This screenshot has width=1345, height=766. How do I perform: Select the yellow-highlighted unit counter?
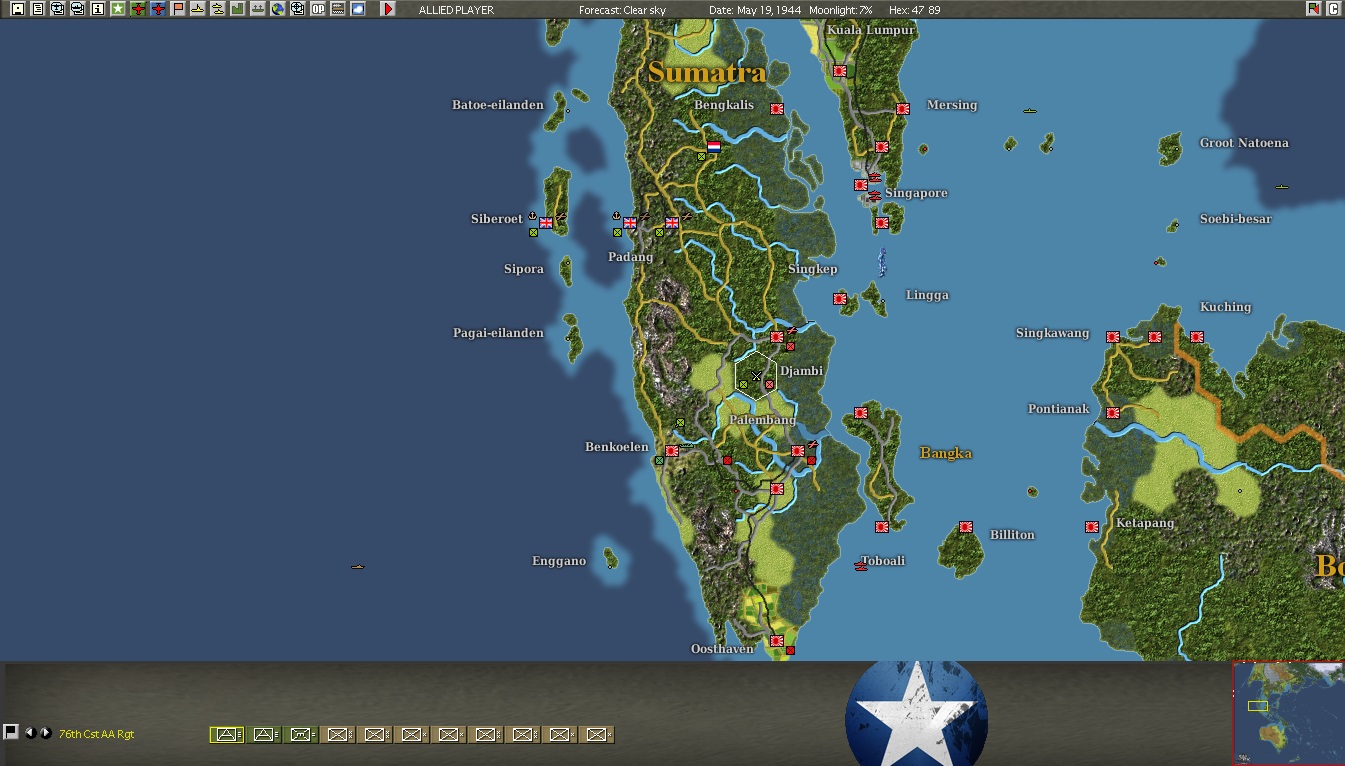tap(227, 735)
